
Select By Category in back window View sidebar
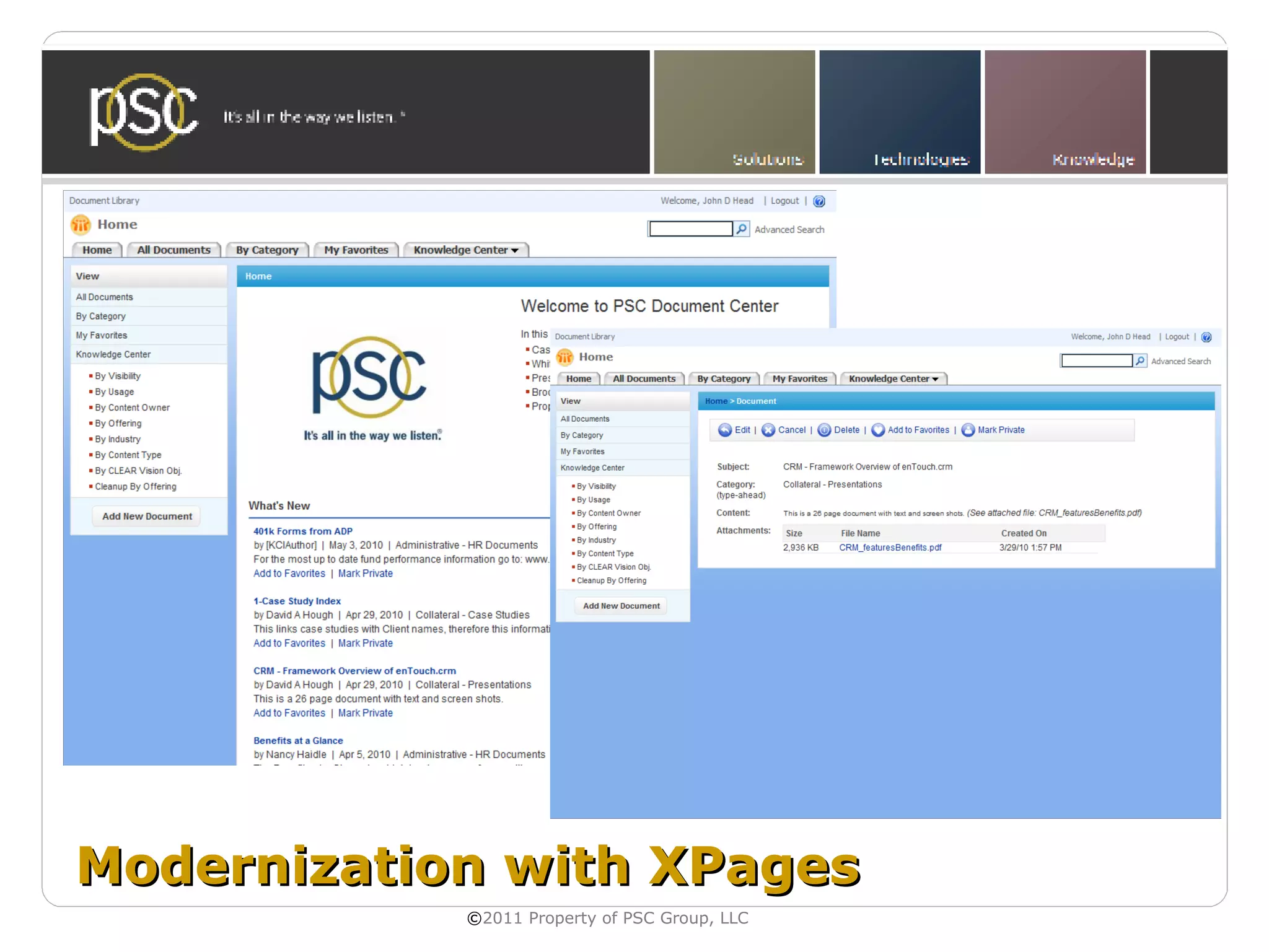(149, 317)
